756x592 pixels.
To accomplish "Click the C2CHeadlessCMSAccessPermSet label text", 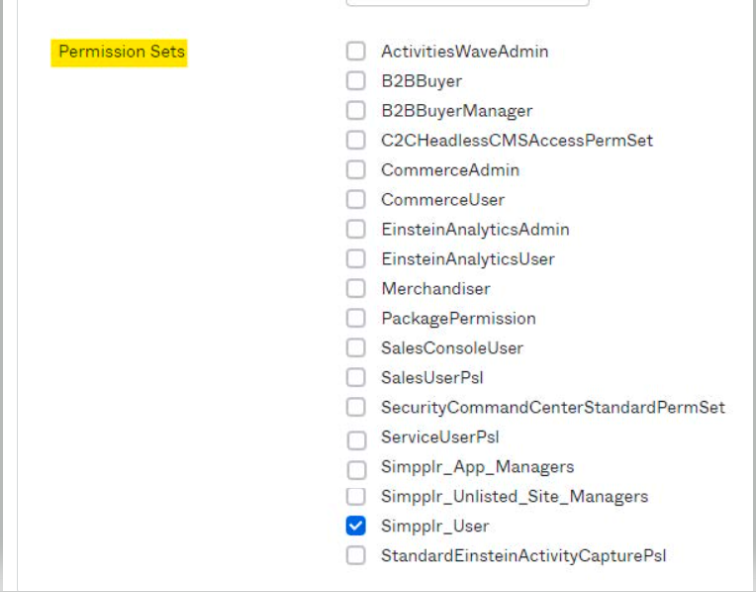I will [x=517, y=140].
